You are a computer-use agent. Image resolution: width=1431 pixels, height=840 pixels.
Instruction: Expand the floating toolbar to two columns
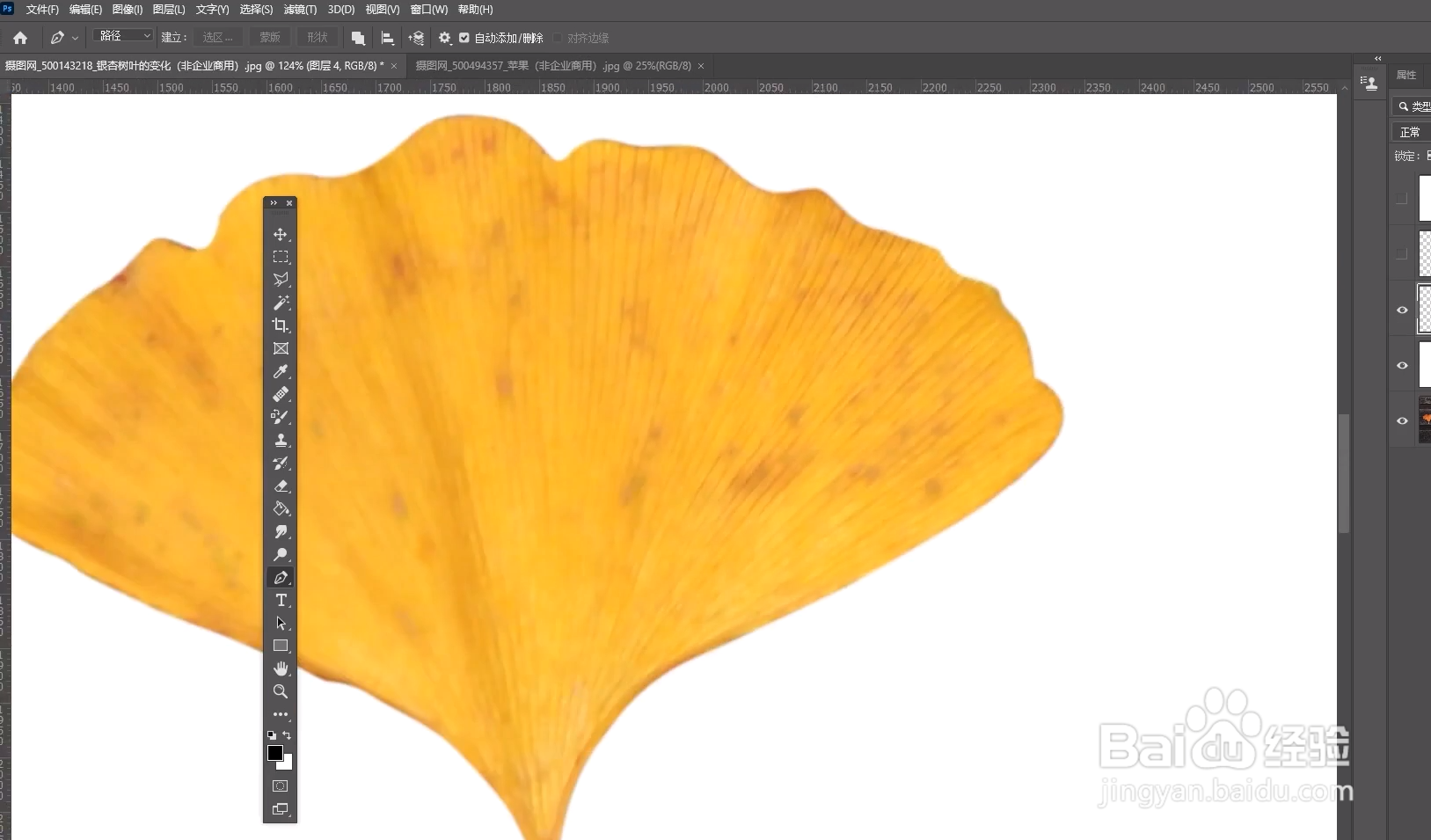(x=274, y=203)
